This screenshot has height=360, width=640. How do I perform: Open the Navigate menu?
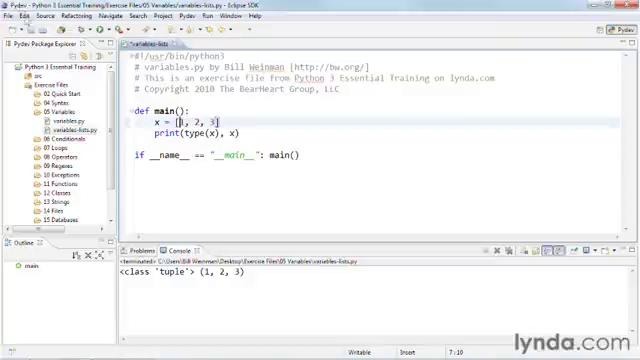(x=111, y=16)
